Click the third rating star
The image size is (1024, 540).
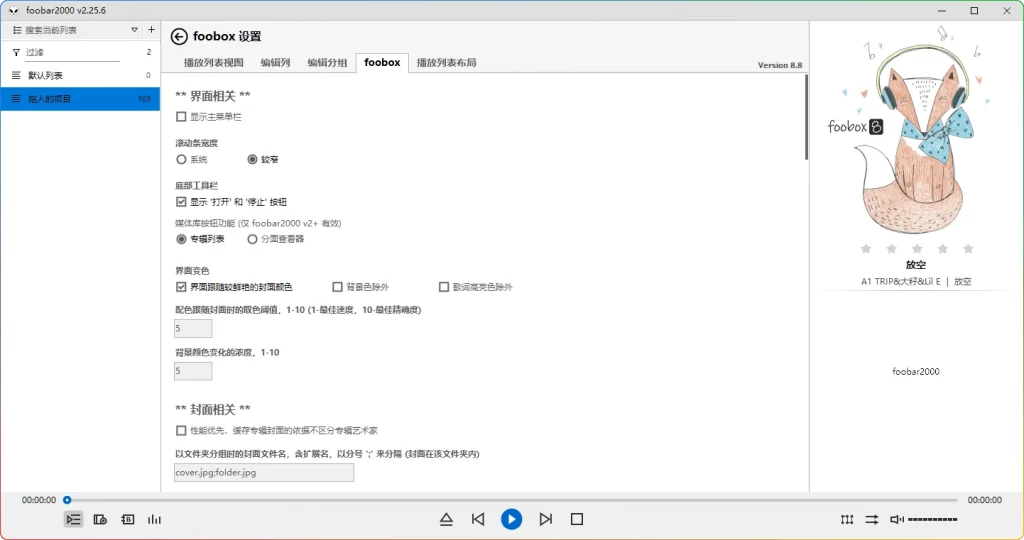(x=917, y=248)
